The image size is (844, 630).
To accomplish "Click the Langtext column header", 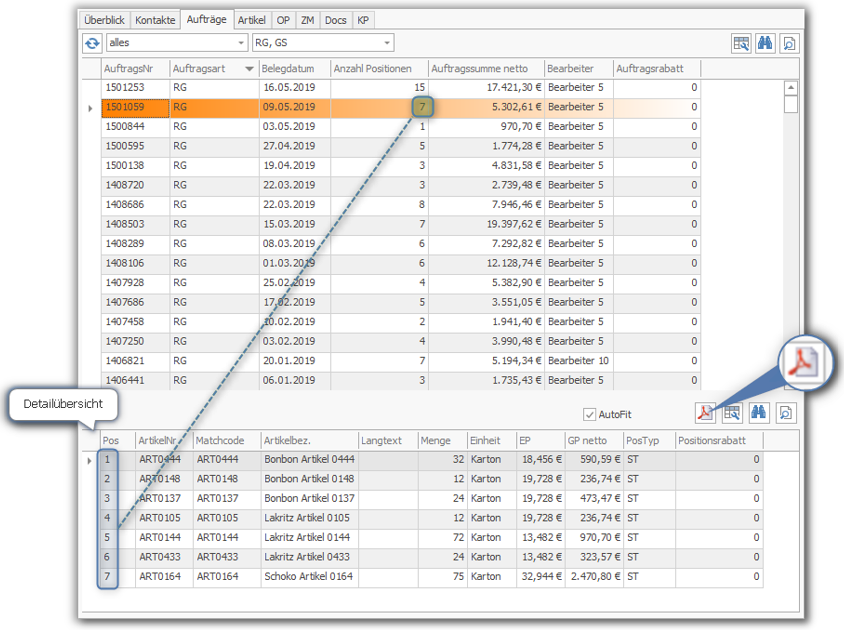I will pyautogui.click(x=389, y=440).
